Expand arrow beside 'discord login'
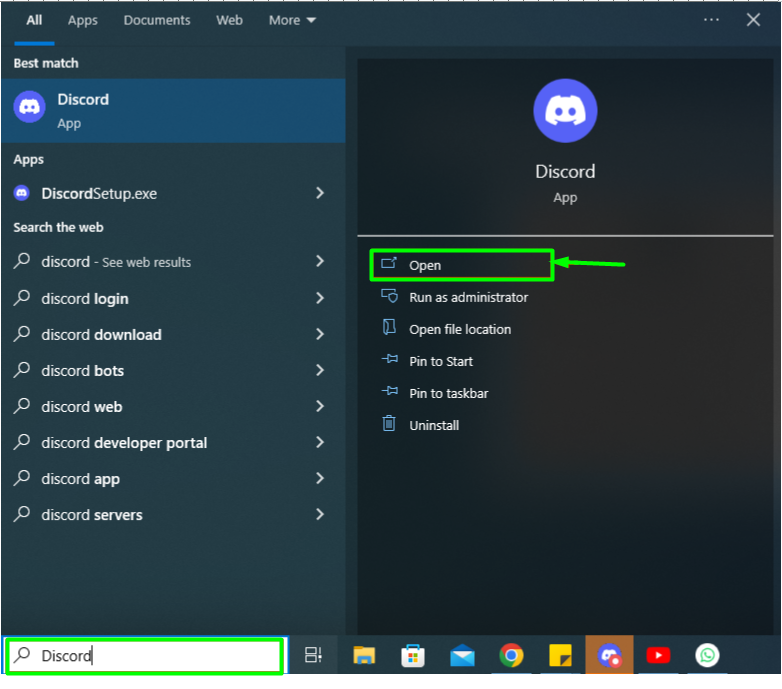 (320, 298)
